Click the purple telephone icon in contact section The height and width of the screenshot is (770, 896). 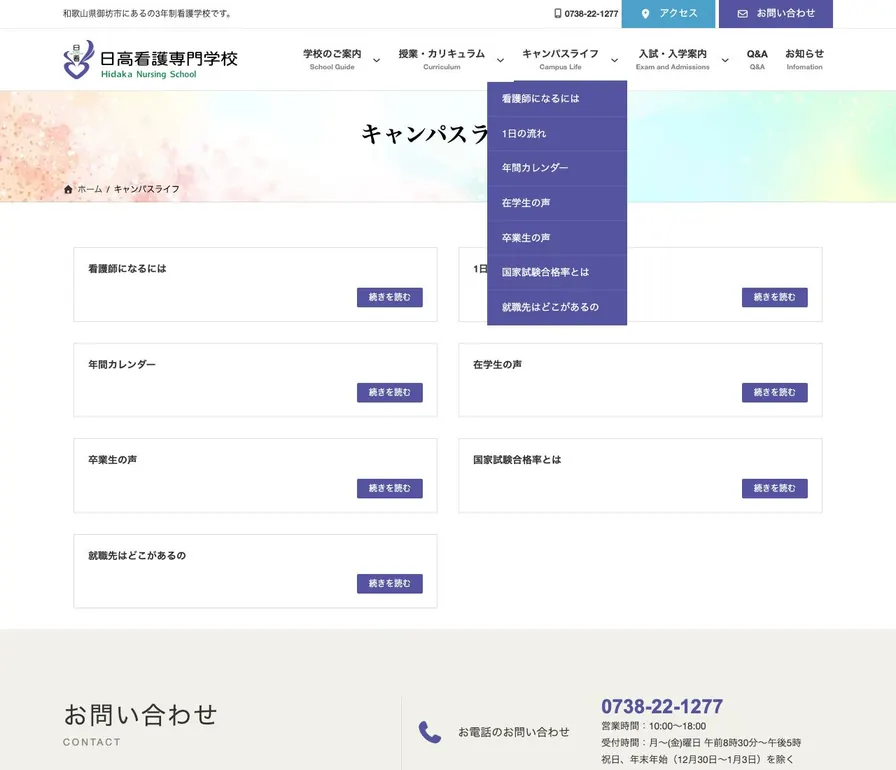pos(430,732)
